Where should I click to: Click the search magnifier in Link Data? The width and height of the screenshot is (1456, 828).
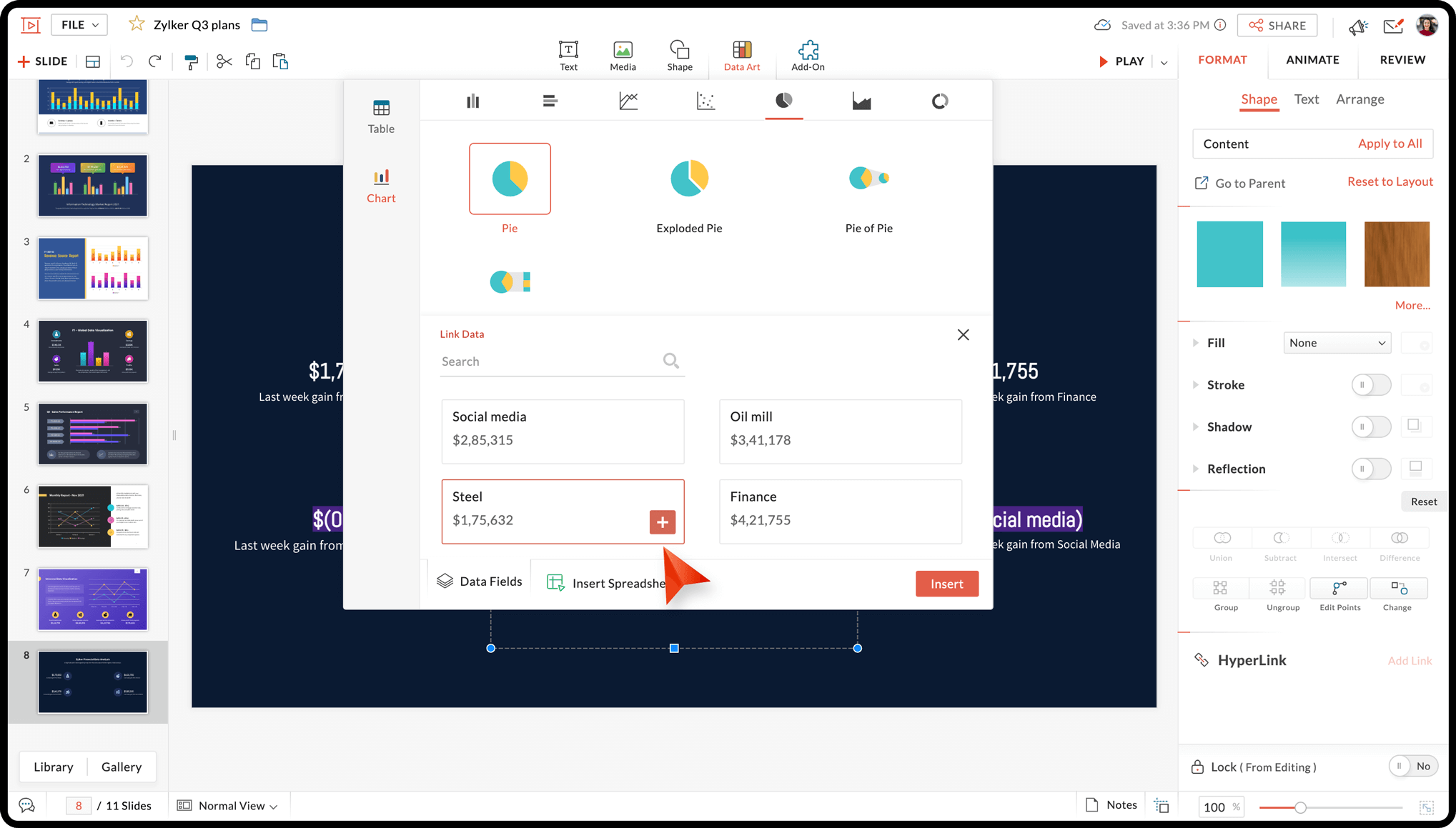(670, 361)
